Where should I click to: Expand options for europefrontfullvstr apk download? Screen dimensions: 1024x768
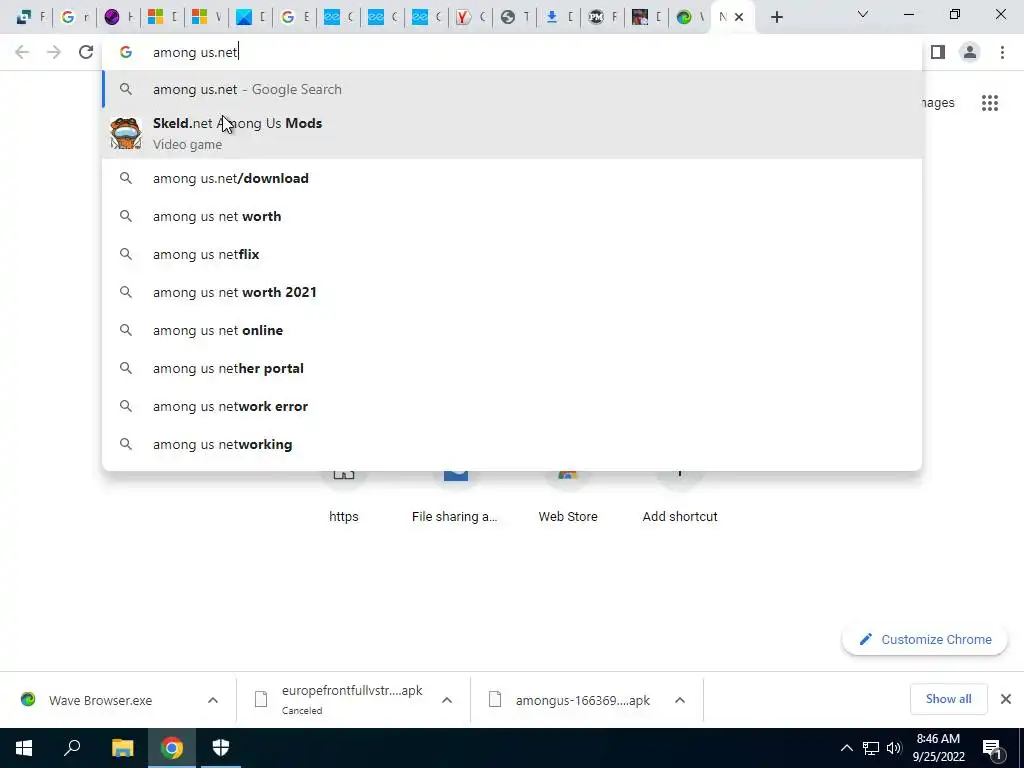(447, 700)
